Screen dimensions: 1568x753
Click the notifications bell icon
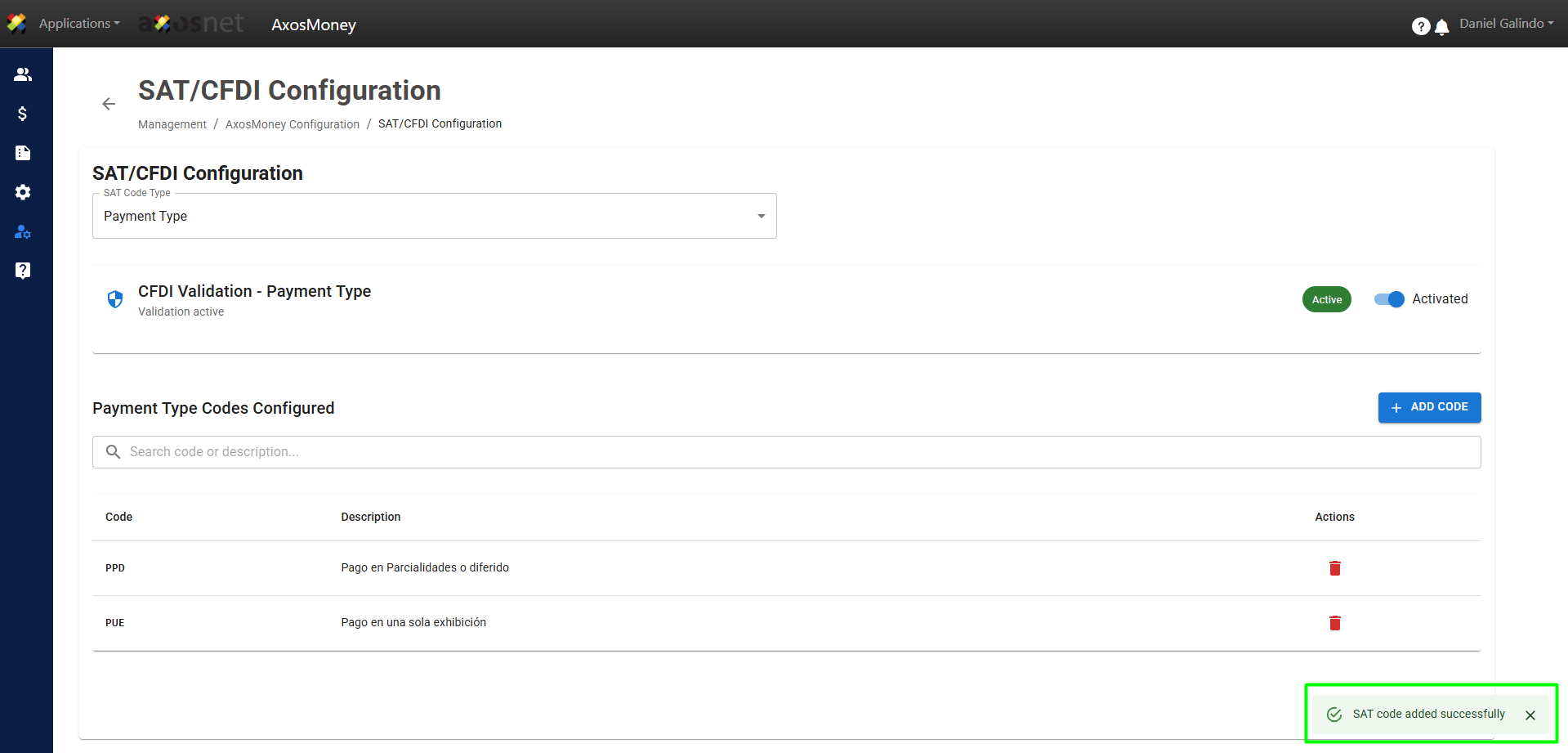(x=1442, y=27)
